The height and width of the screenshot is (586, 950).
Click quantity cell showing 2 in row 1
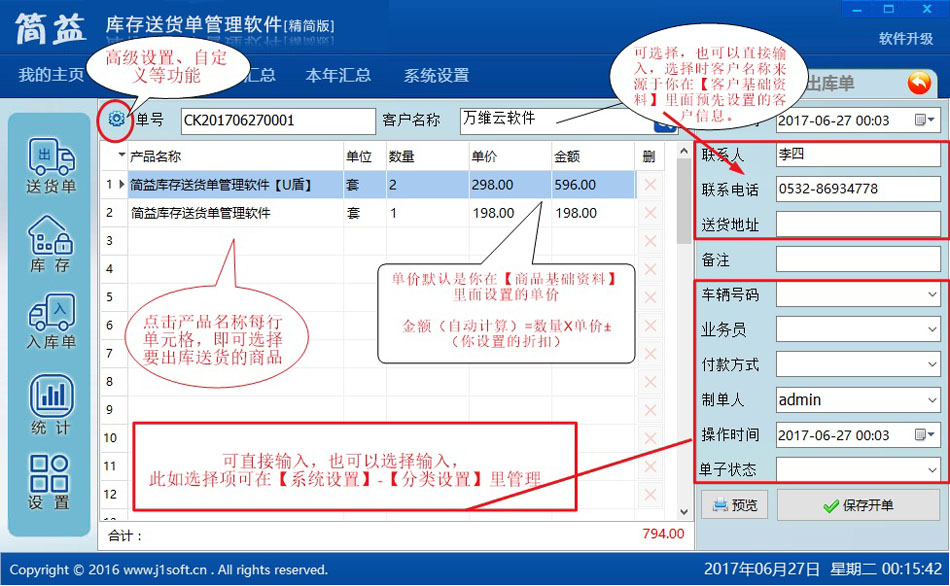[427, 185]
